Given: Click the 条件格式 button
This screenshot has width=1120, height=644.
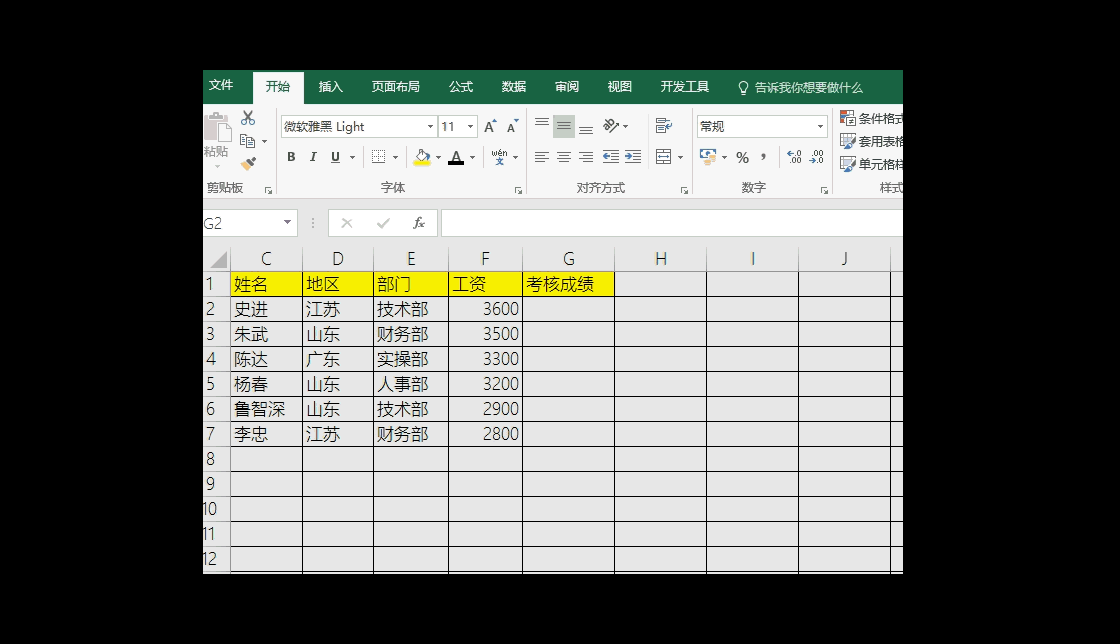Looking at the screenshot, I should pos(871,119).
